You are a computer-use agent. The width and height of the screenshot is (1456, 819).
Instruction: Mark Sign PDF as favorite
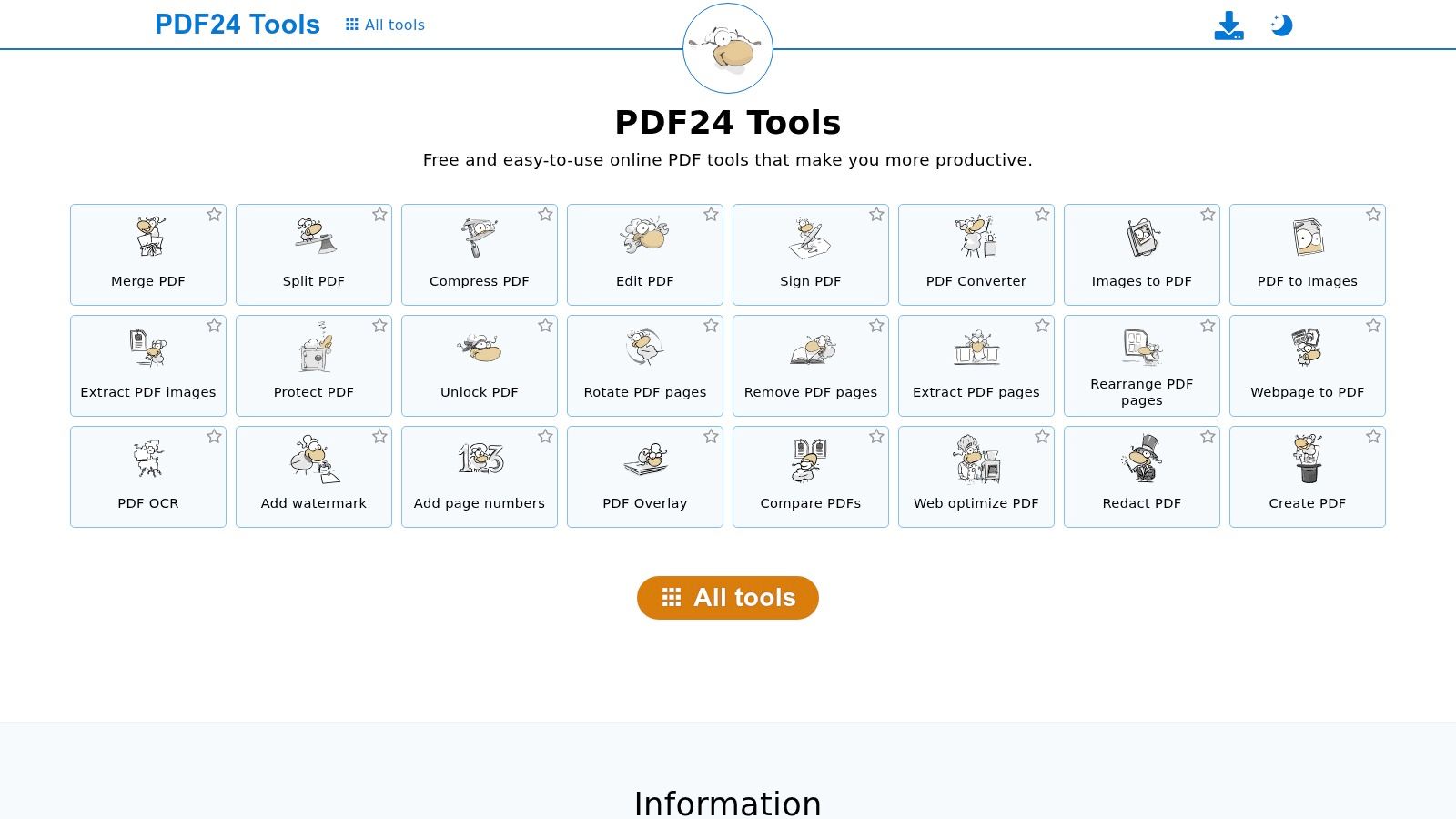coord(876,215)
